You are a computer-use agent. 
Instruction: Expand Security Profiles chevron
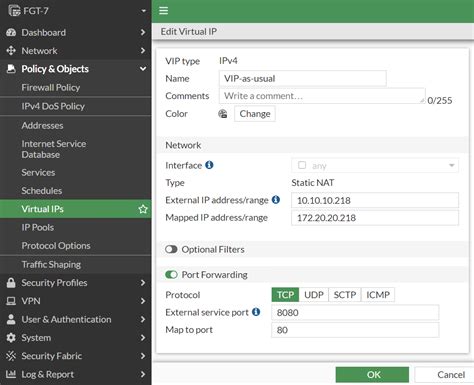(x=143, y=283)
